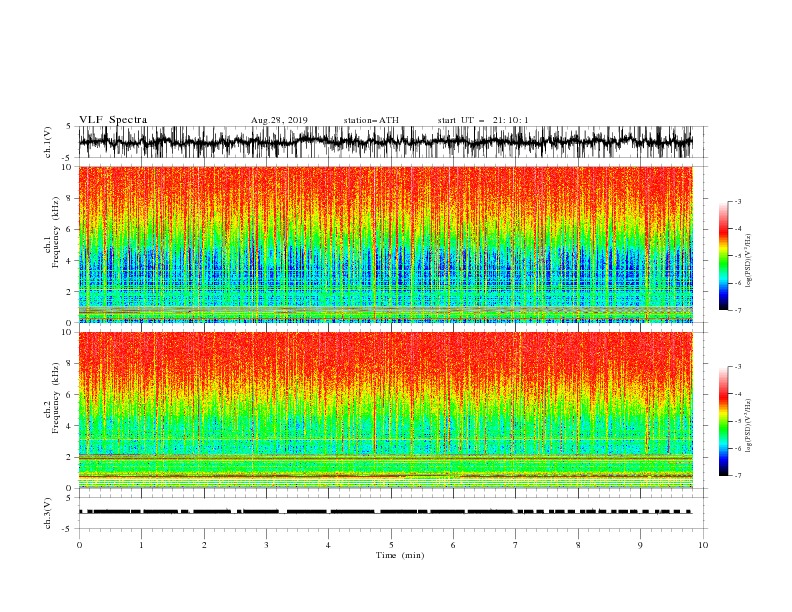Click the 'VLF Spectra' title text
Image resolution: width=792 pixels, height=612 pixels.
(113, 120)
